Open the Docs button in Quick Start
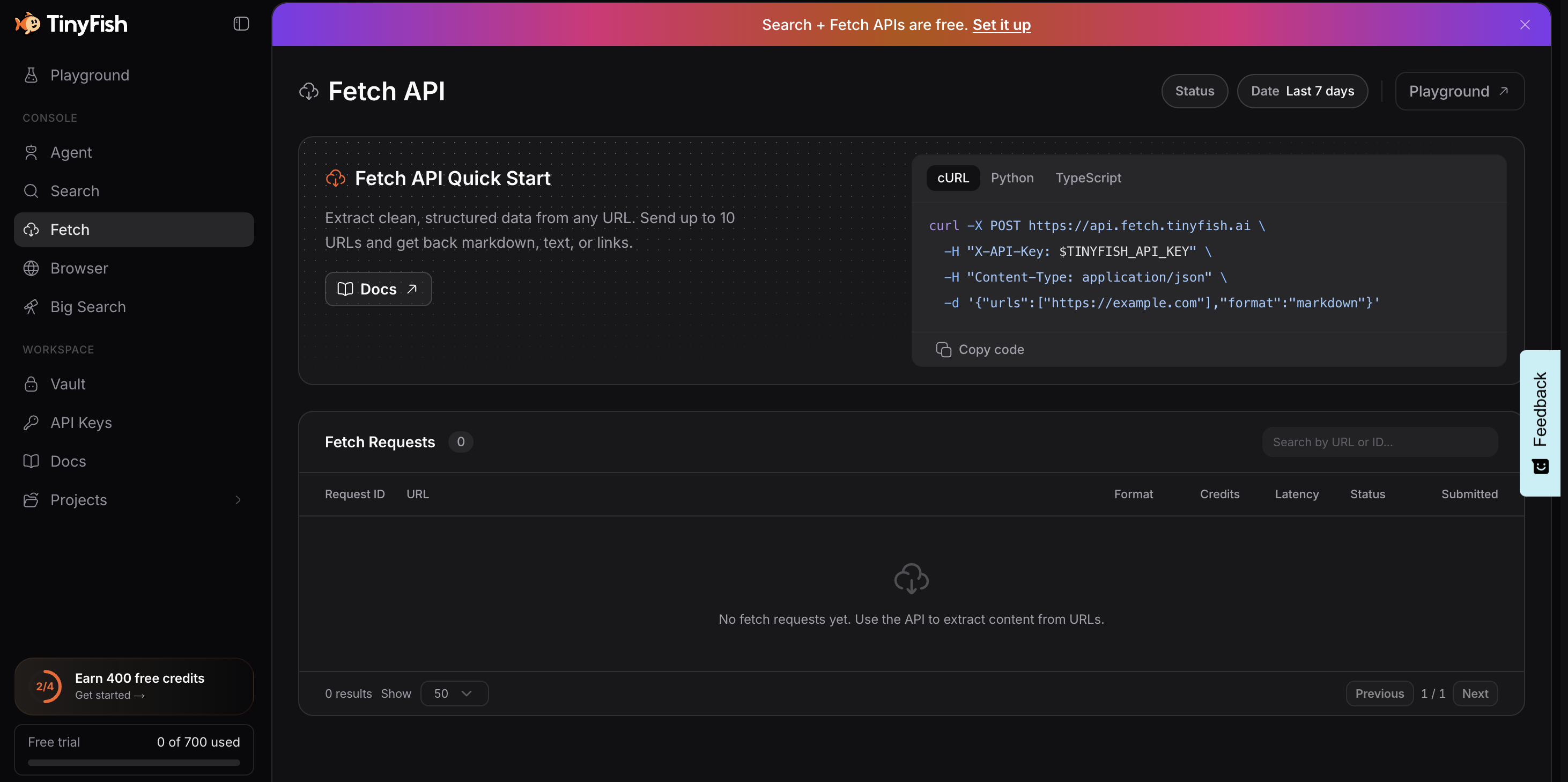The width and height of the screenshot is (1568, 782). (378, 289)
